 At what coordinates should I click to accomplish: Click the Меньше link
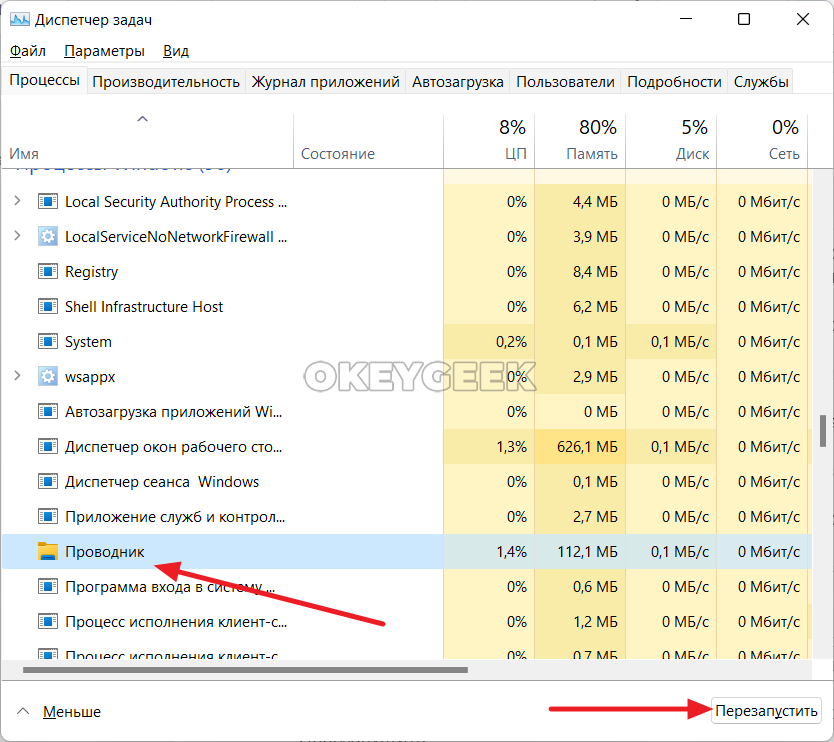pos(72,712)
